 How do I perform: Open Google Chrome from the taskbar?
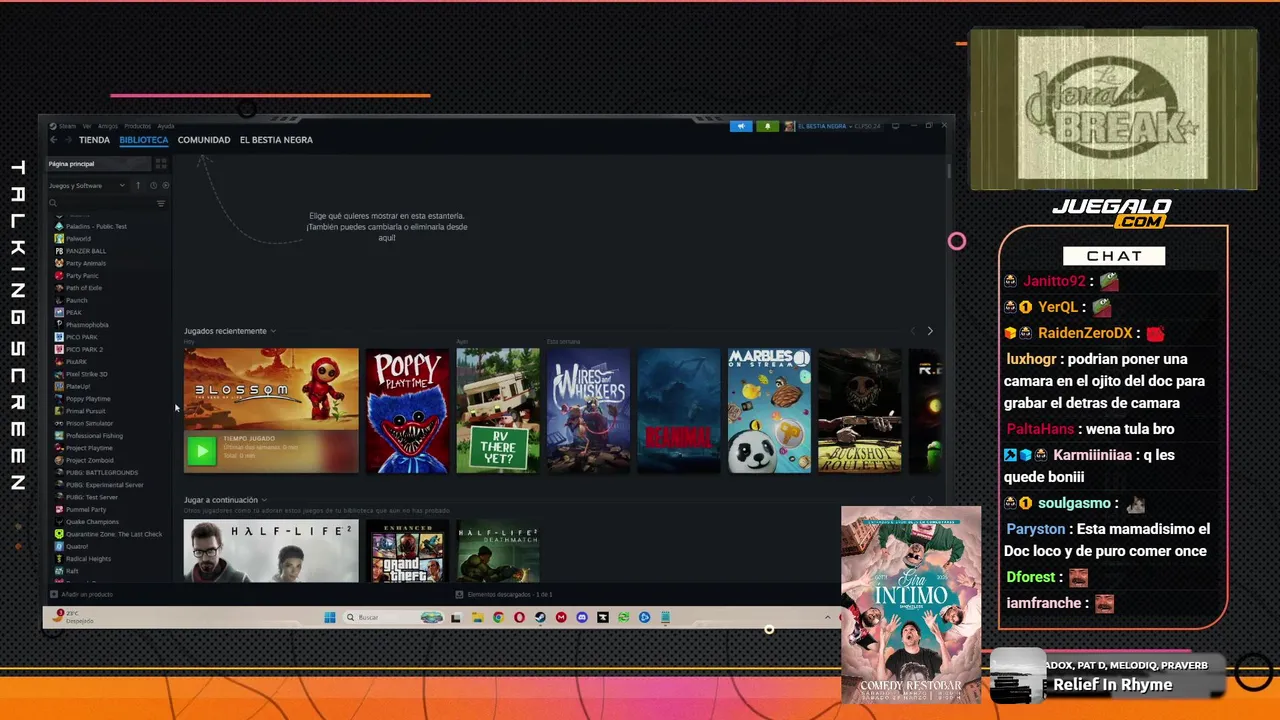pos(498,617)
